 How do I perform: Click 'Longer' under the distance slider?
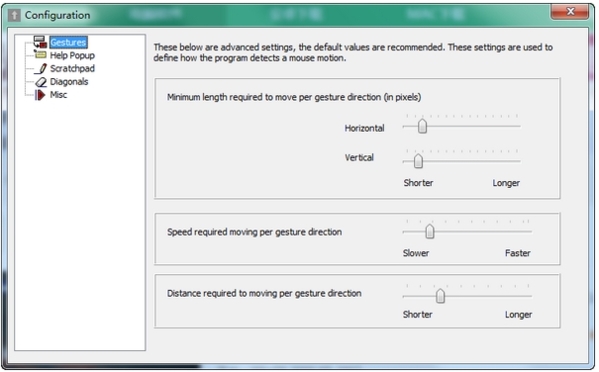tap(518, 315)
